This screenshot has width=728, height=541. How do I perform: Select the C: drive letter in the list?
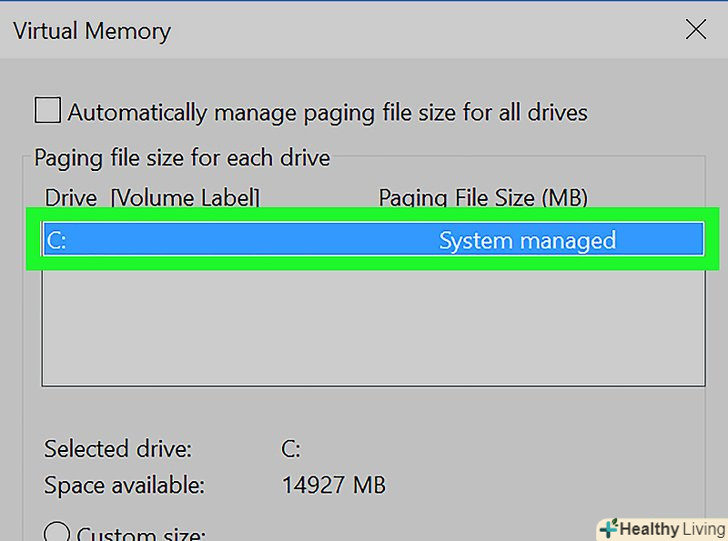56,240
